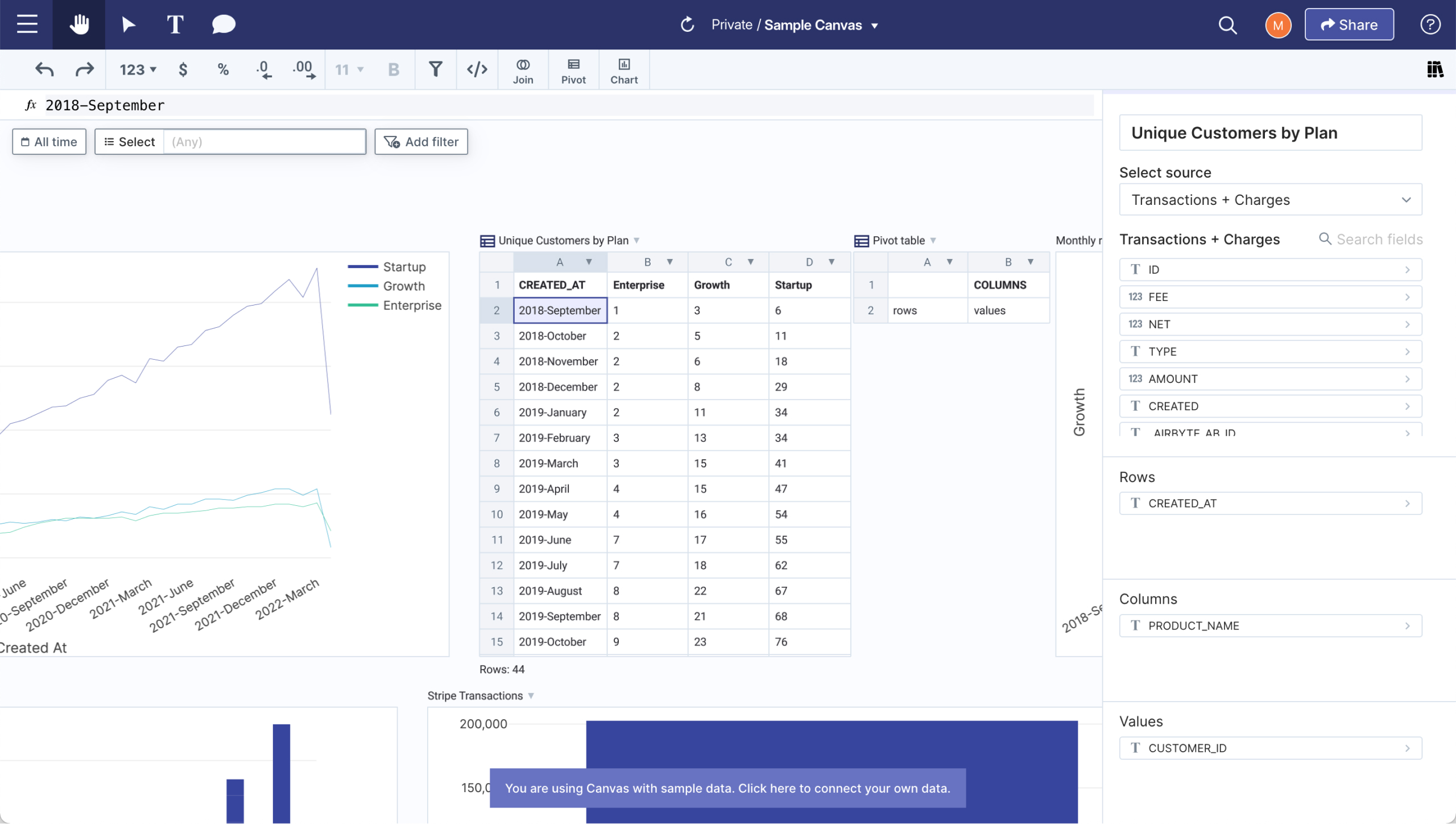Toggle the Startup legend series

click(403, 267)
